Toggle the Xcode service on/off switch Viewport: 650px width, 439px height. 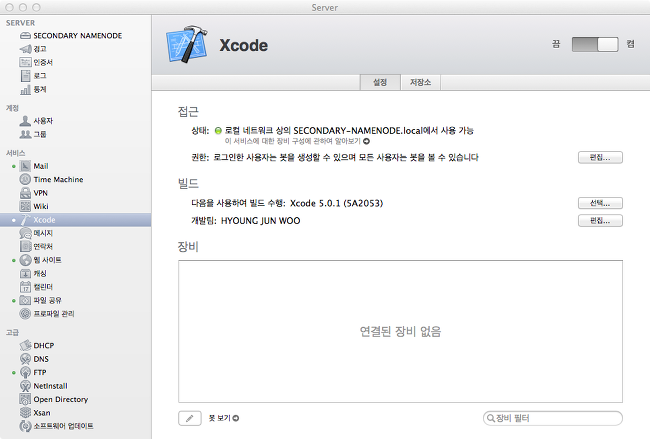595,44
